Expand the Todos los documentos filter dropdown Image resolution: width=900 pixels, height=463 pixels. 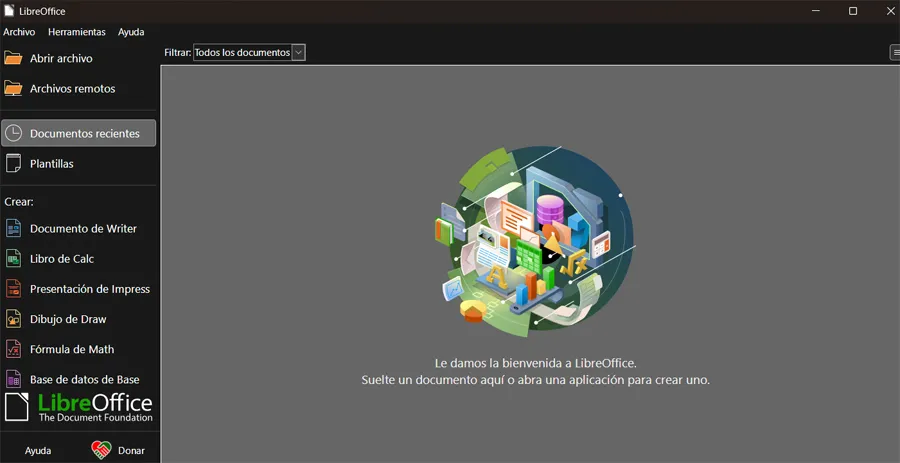point(249,52)
